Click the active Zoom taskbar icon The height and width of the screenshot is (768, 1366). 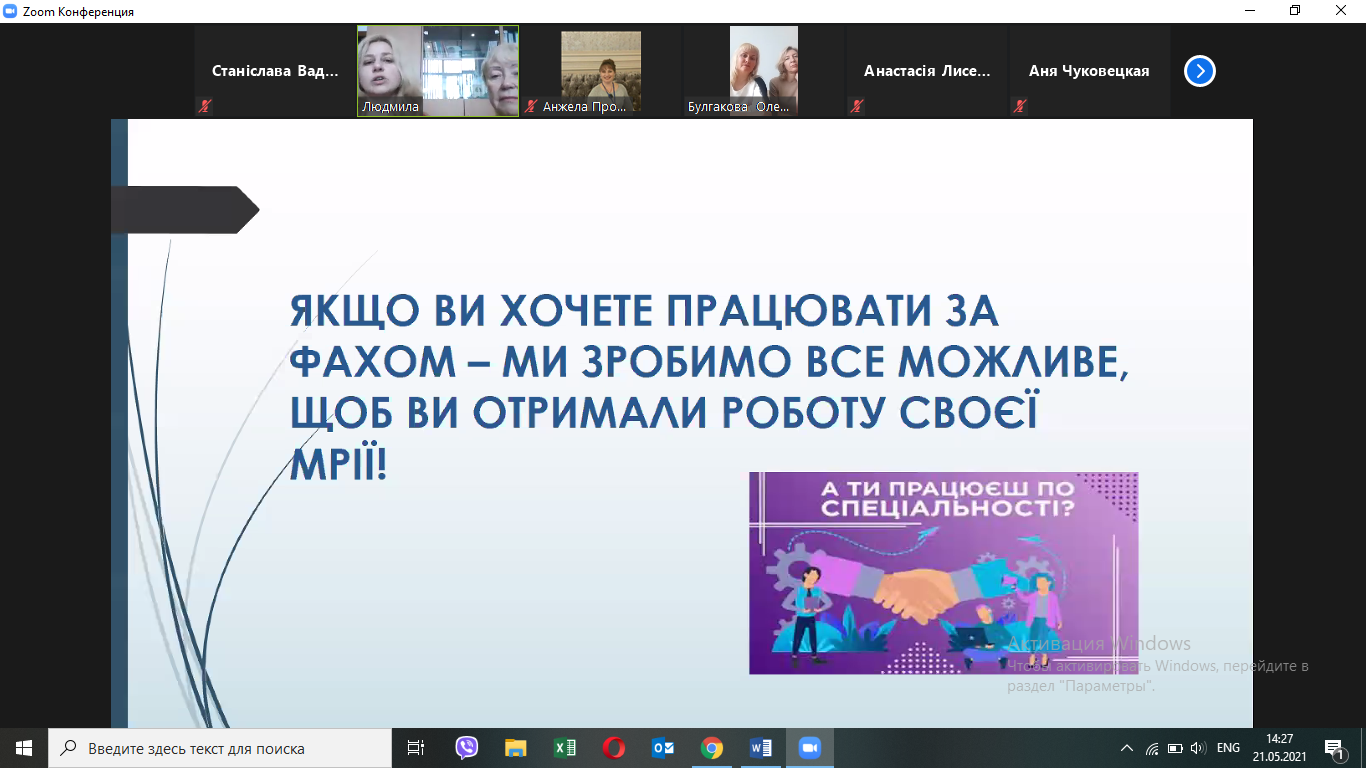(809, 748)
